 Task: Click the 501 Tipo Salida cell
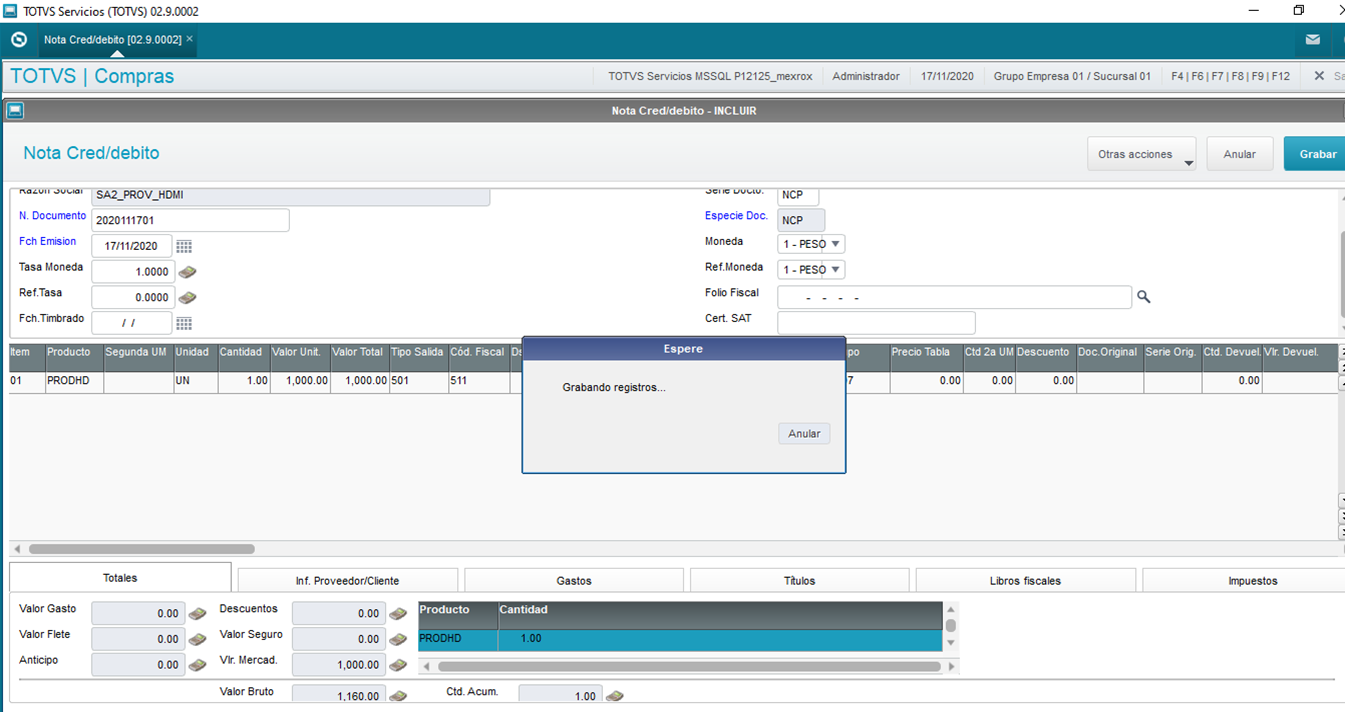[418, 381]
